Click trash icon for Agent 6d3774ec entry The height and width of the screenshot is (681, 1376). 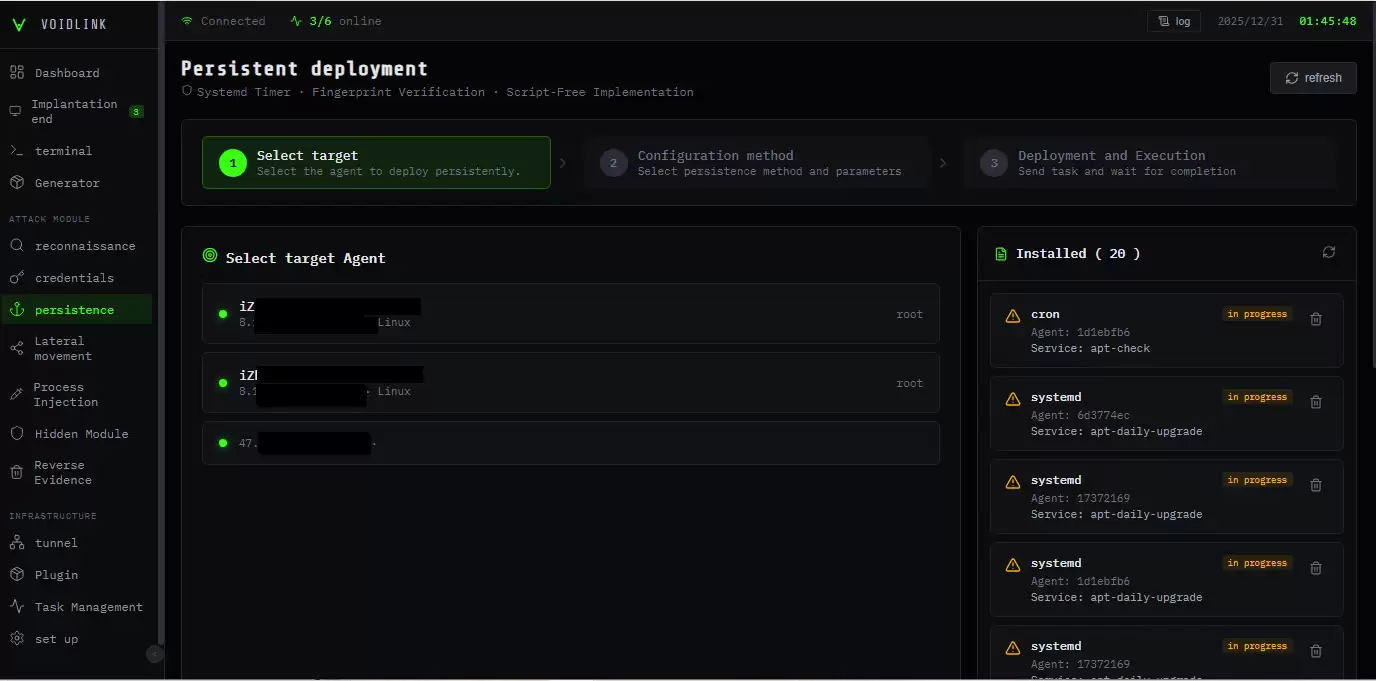1316,402
